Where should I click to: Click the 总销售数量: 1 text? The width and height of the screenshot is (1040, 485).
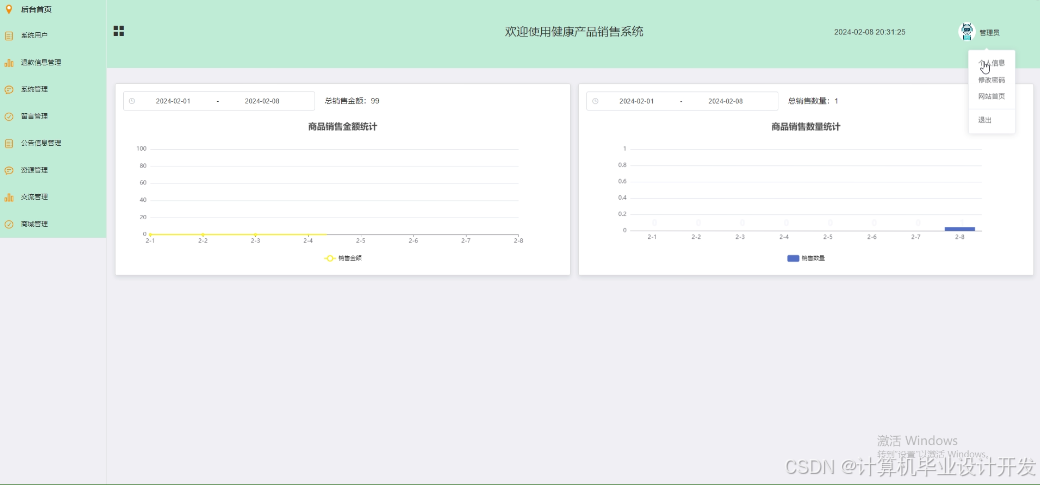(x=812, y=102)
